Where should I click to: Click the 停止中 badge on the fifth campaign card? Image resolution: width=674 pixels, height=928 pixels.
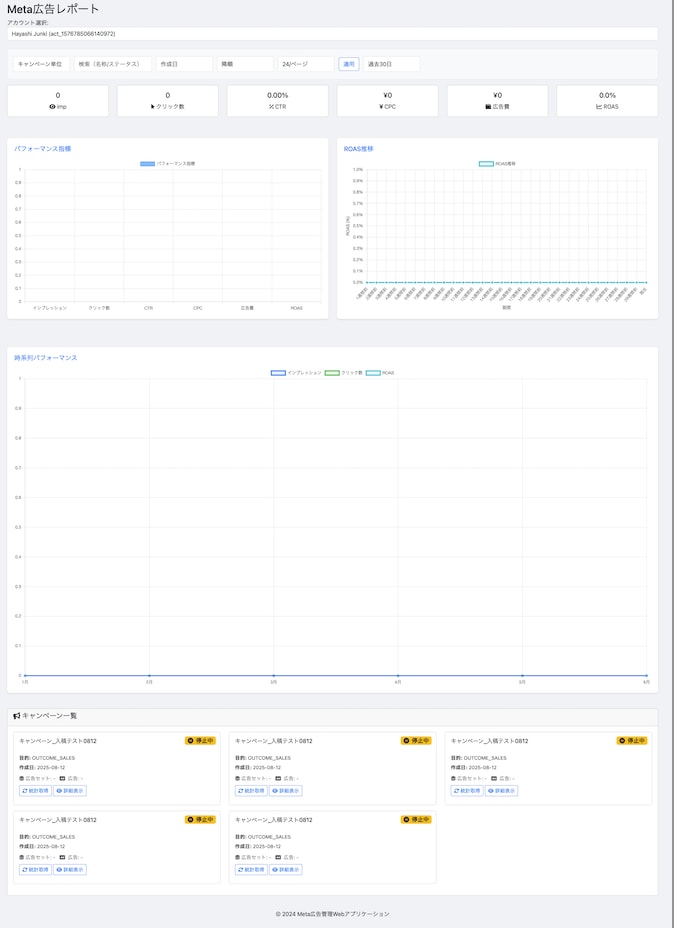416,820
